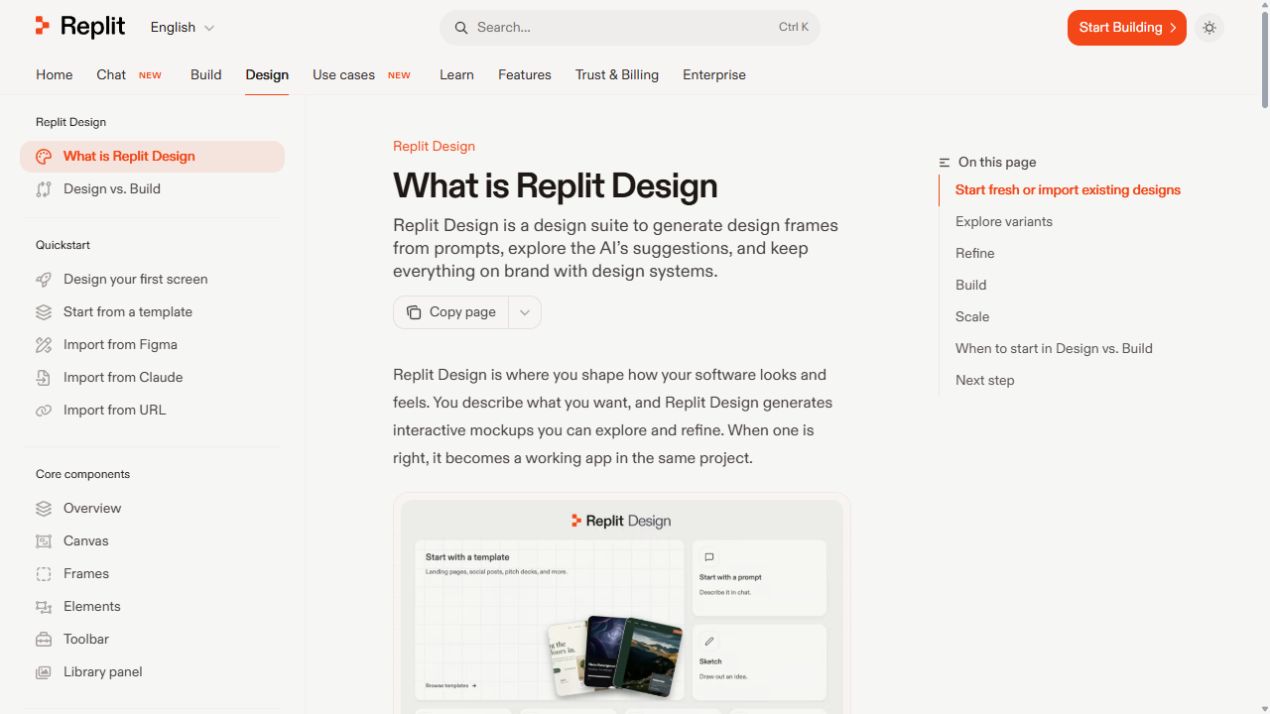Jump to When to start in Design vs. Build
1270x714 pixels.
click(1054, 349)
